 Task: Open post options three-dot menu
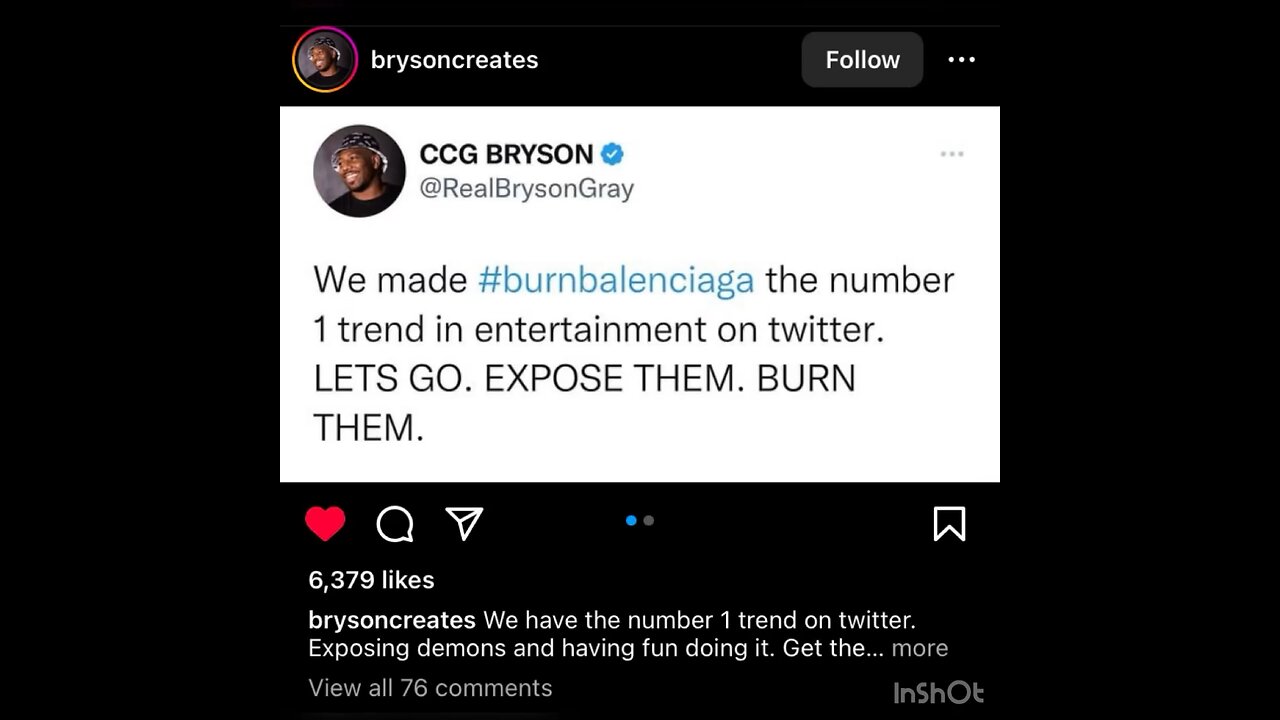click(961, 60)
